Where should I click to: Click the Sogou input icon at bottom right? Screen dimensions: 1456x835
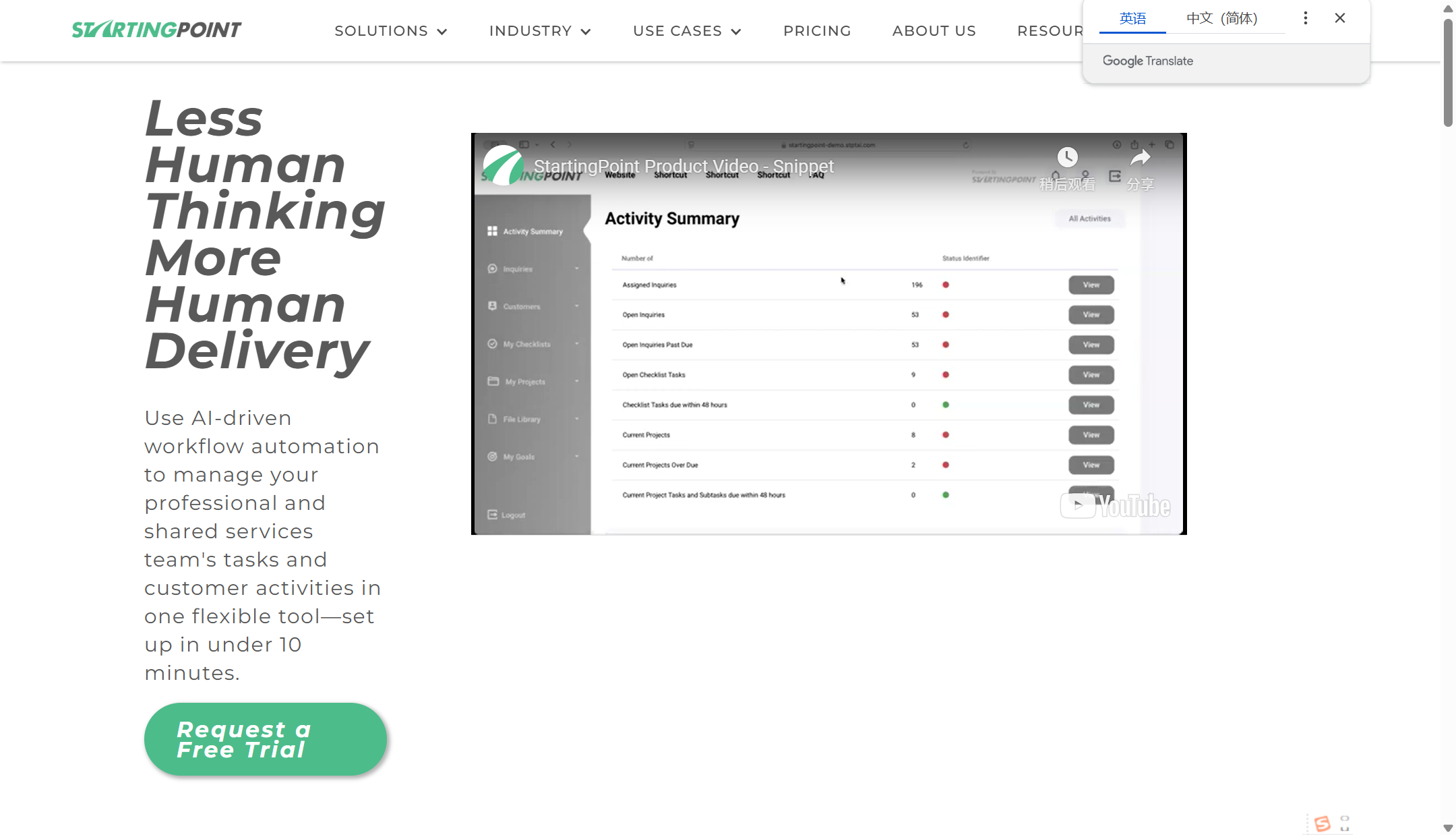click(x=1322, y=824)
